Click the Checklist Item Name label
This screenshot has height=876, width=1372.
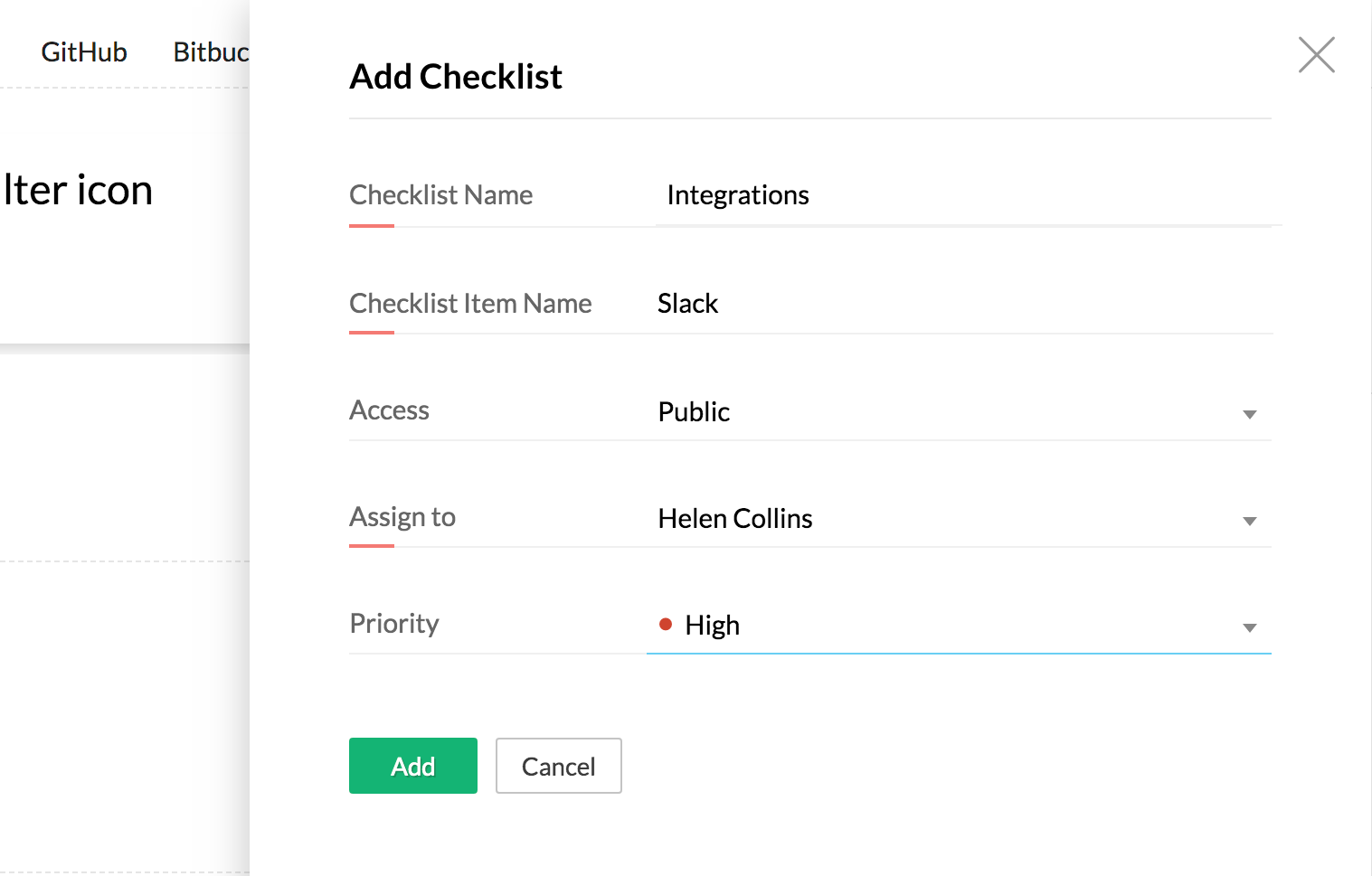[470, 304]
